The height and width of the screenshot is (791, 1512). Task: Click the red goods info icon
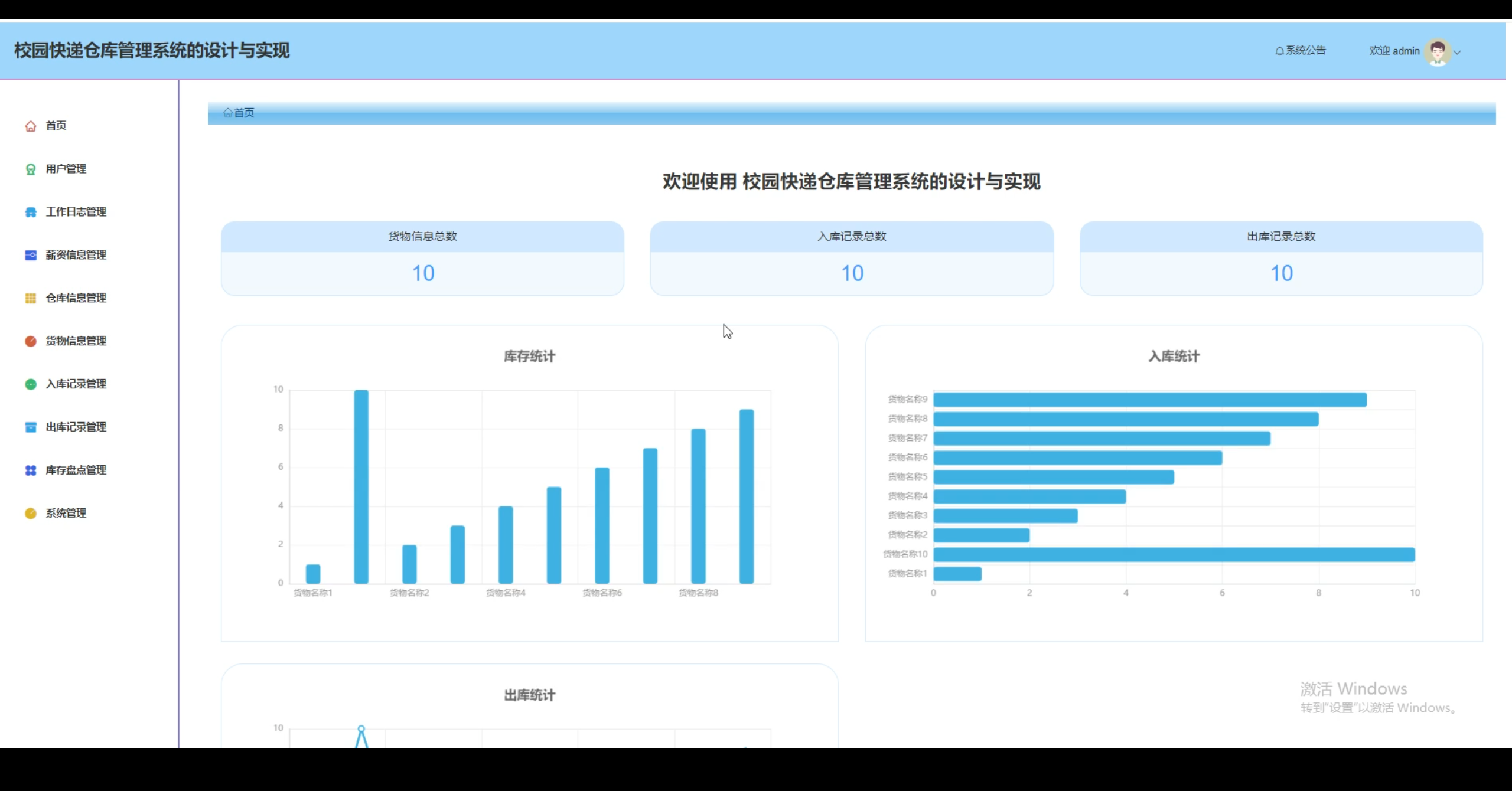pos(31,341)
